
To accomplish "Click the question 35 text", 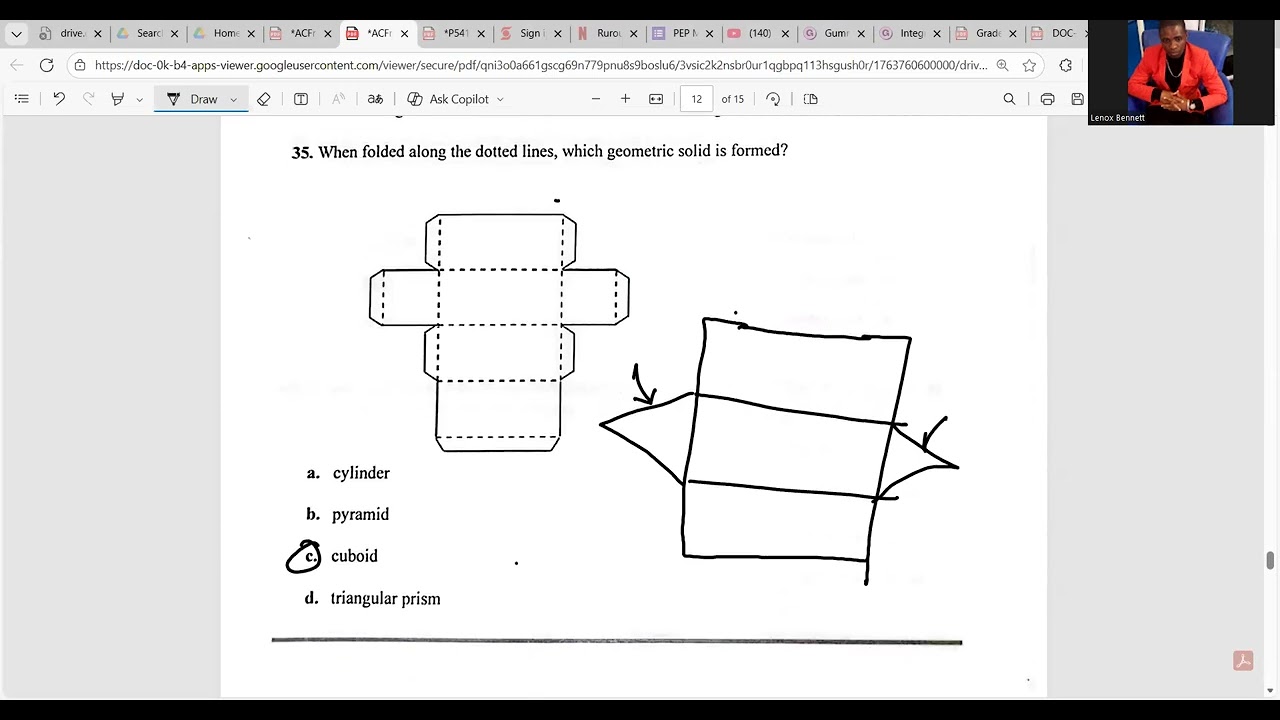I will click(x=540, y=151).
